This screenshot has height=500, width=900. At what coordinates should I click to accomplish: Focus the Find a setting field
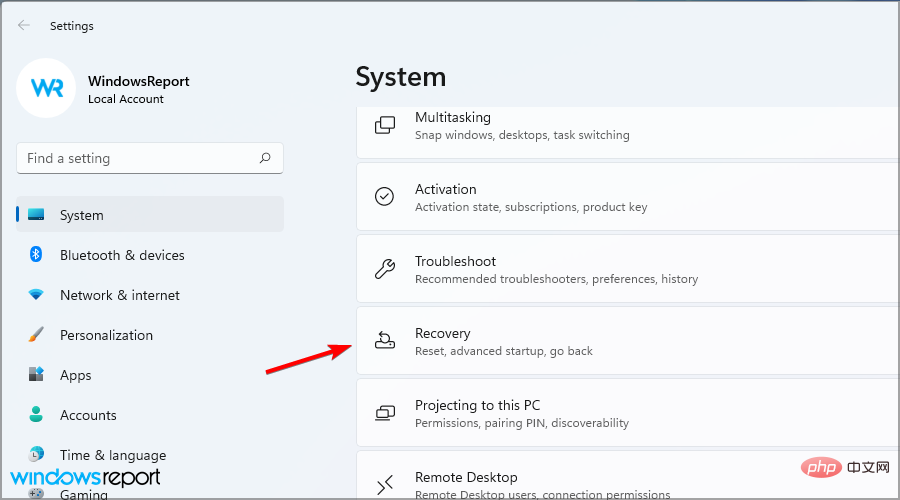pyautogui.click(x=150, y=158)
